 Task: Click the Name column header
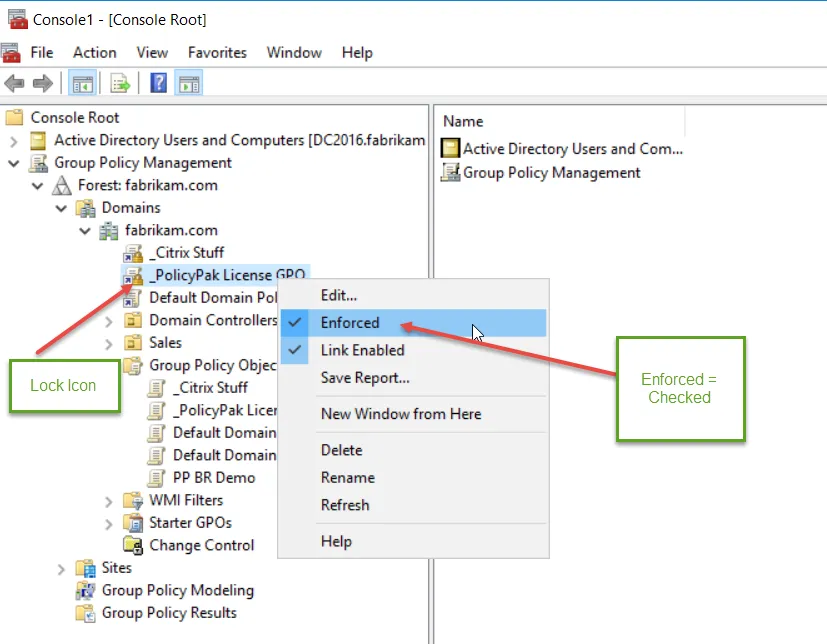pyautogui.click(x=463, y=121)
